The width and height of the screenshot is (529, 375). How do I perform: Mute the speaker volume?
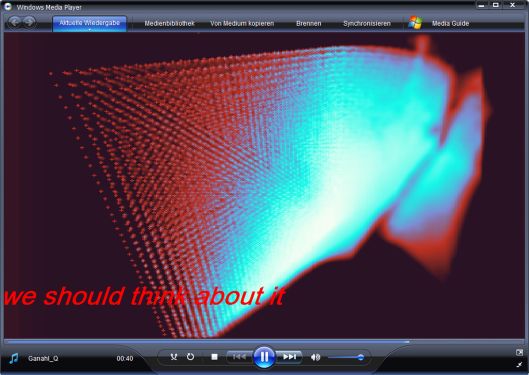click(315, 357)
